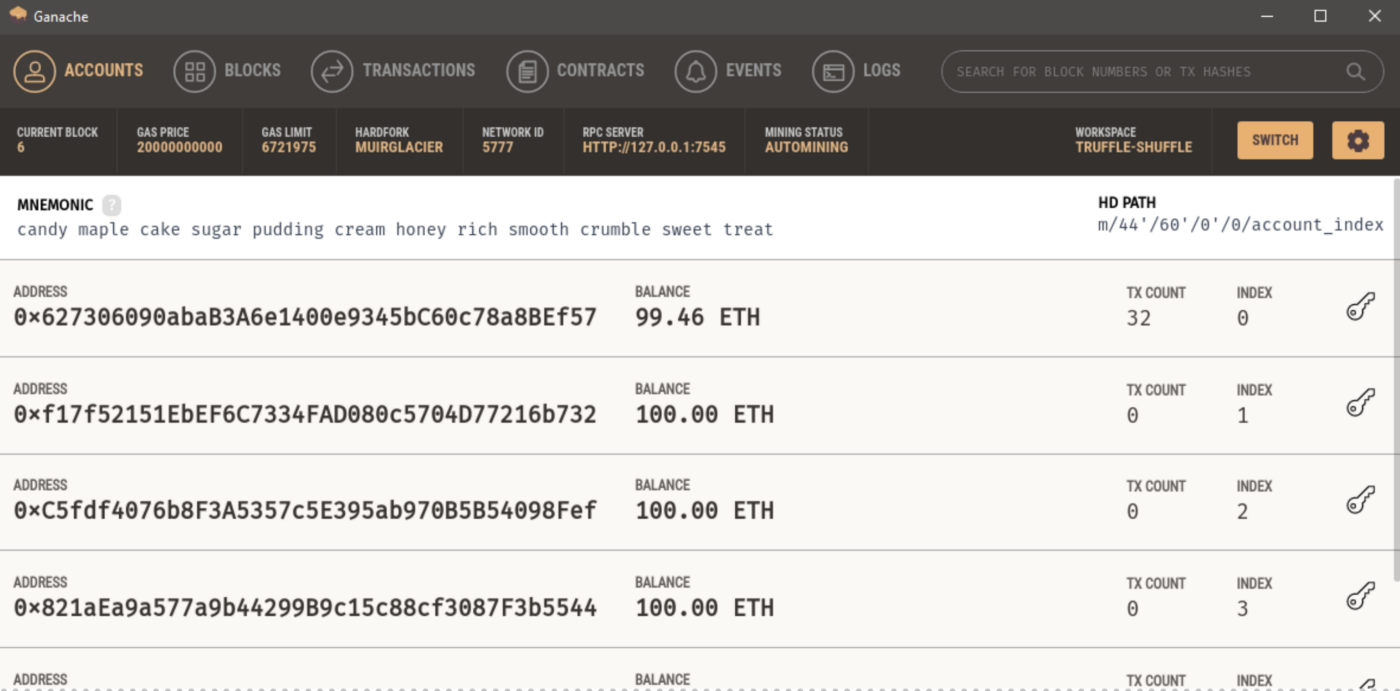The height and width of the screenshot is (691, 1400).
Task: Show private key for account index 1
Action: 1360,404
